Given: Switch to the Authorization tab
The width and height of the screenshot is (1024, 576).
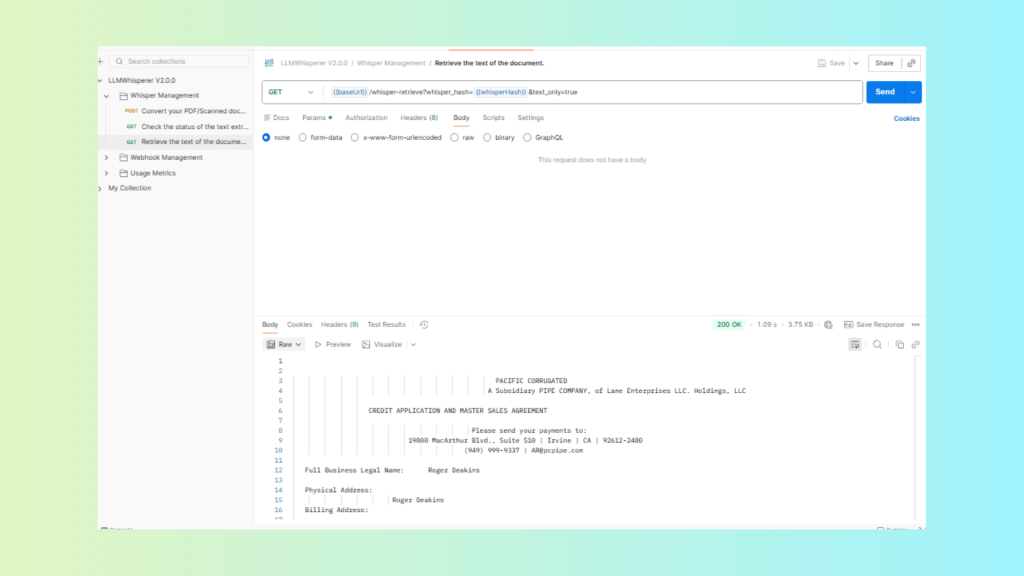Looking at the screenshot, I should coord(366,118).
